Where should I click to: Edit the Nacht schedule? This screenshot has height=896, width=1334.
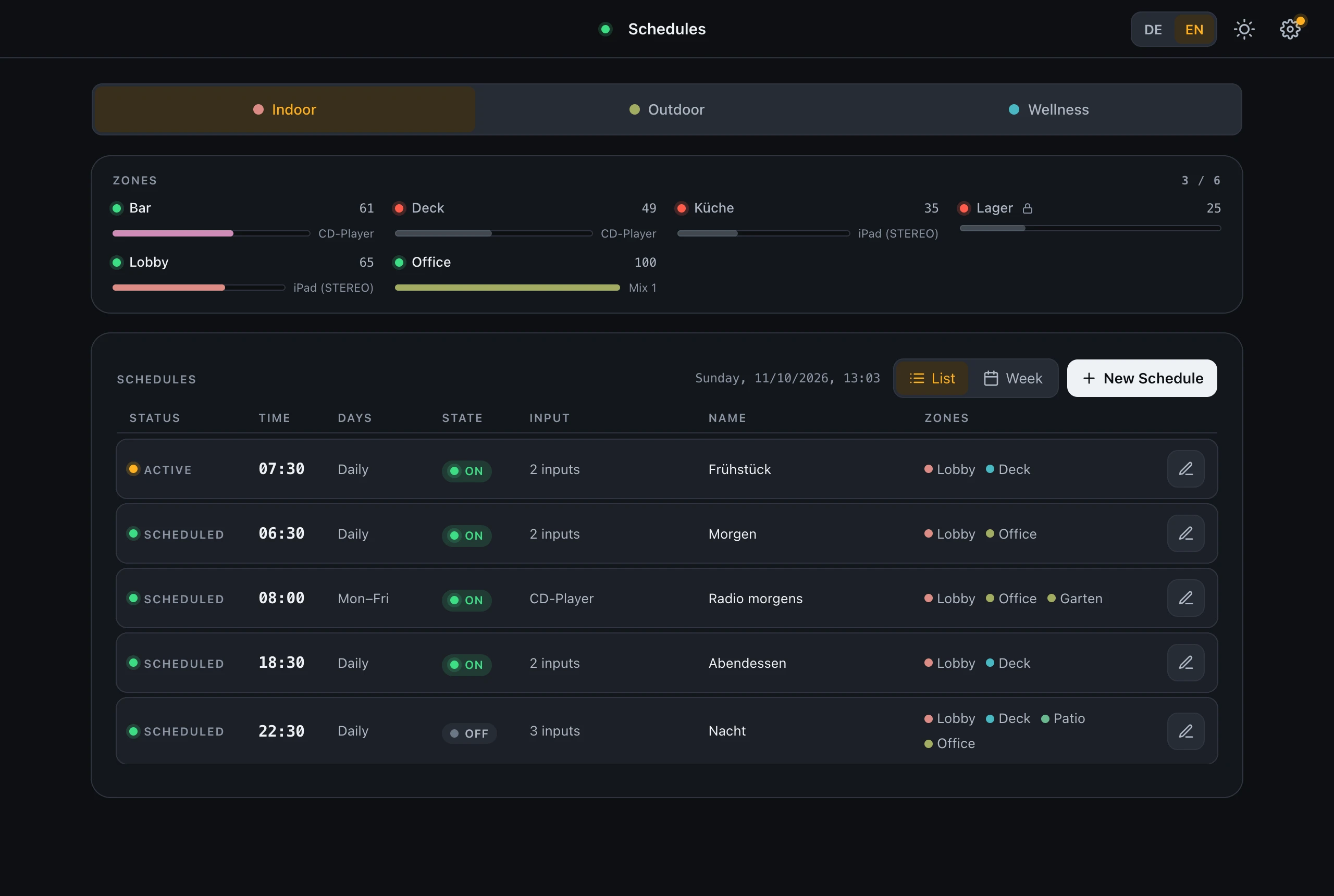tap(1185, 731)
